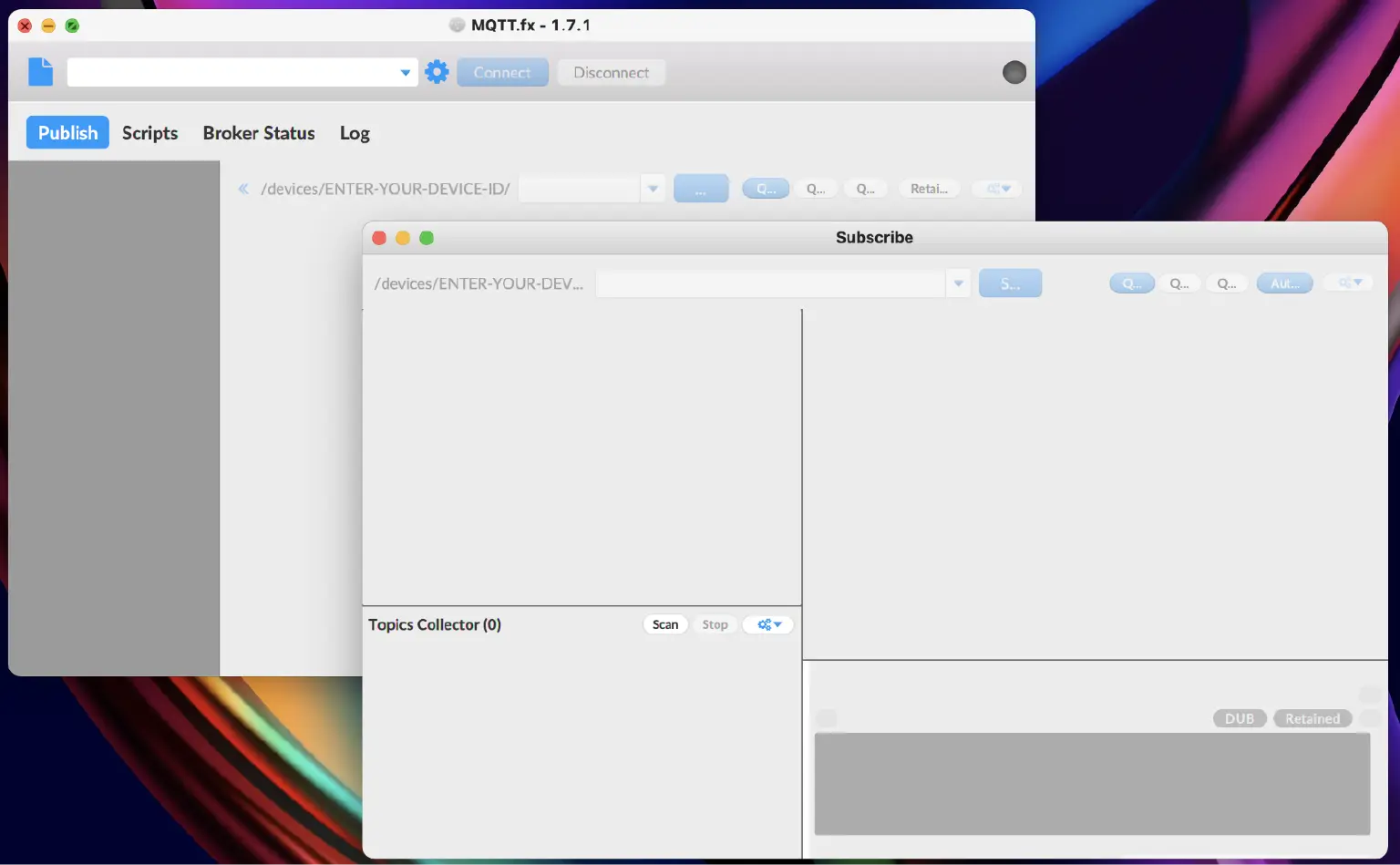Expand the publish topic history dropdown

click(x=653, y=188)
